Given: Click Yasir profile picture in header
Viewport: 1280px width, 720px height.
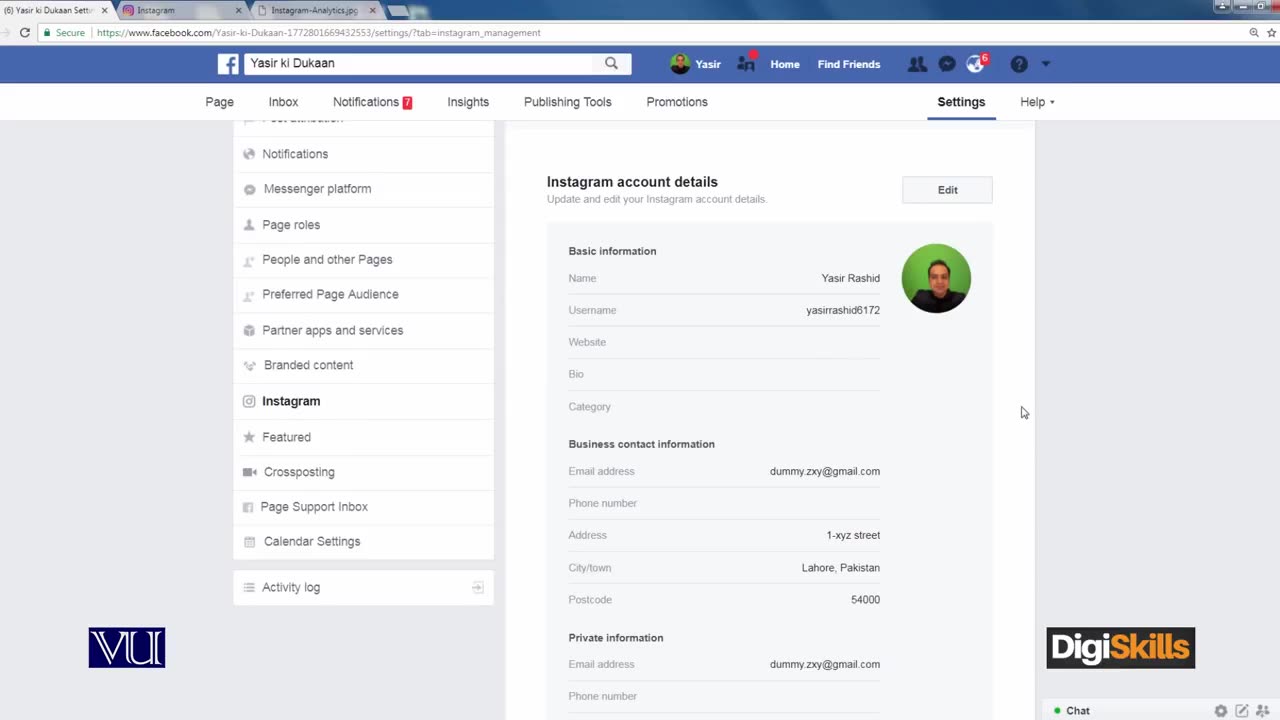Looking at the screenshot, I should 680,64.
